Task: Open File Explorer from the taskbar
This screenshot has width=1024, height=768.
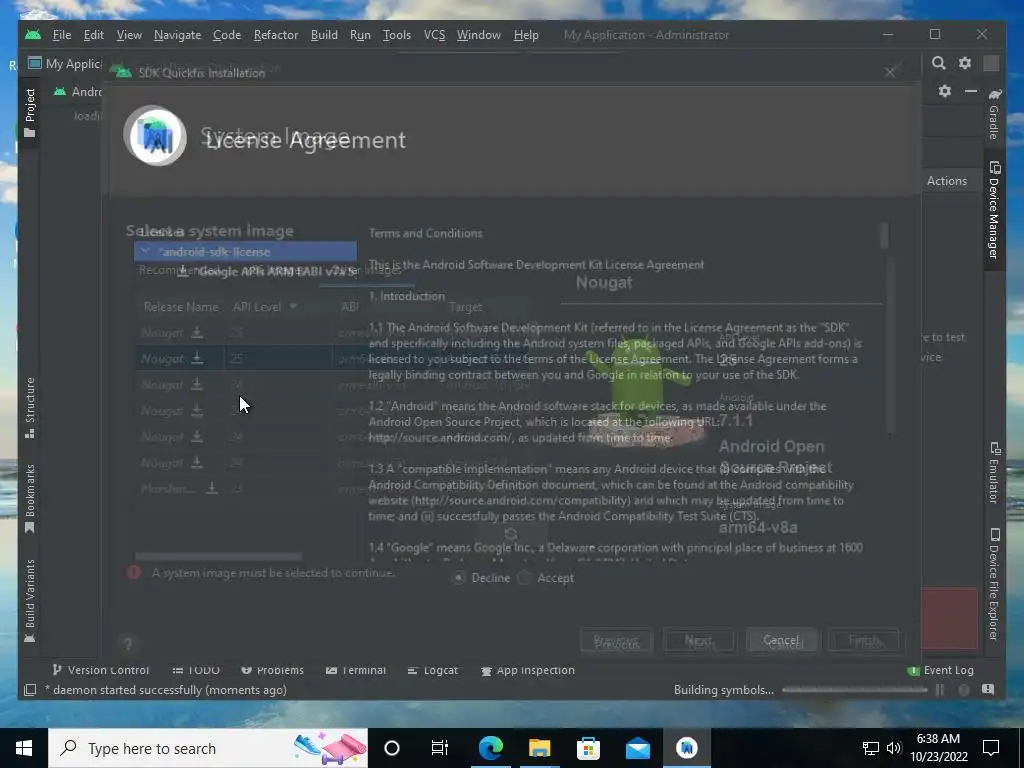Action: coord(540,748)
